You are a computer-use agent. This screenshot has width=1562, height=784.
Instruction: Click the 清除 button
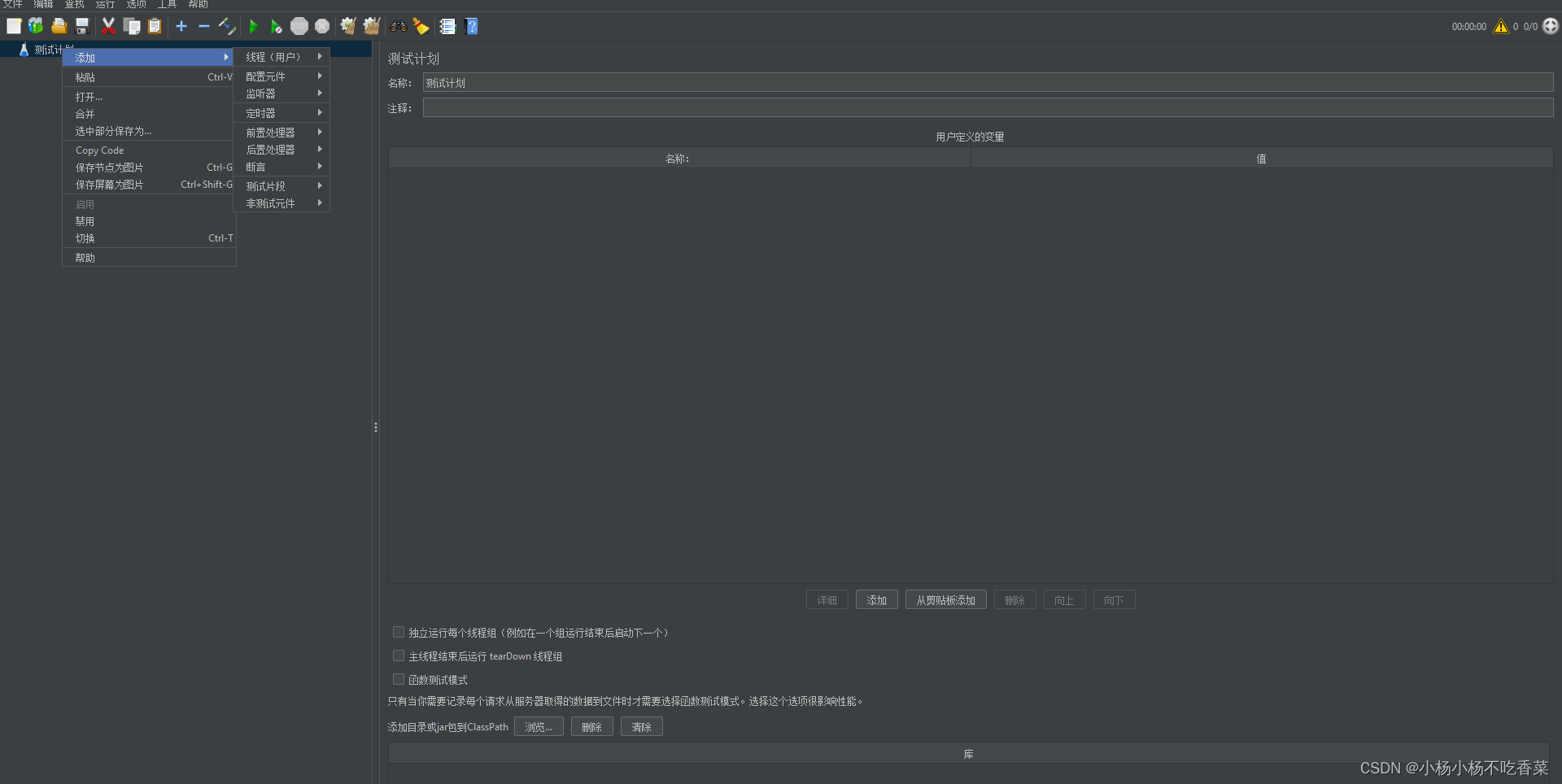[x=641, y=727]
